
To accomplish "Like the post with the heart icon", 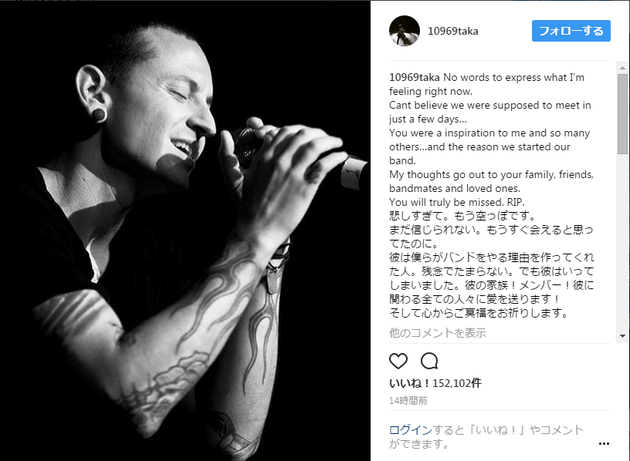I will pos(398,361).
